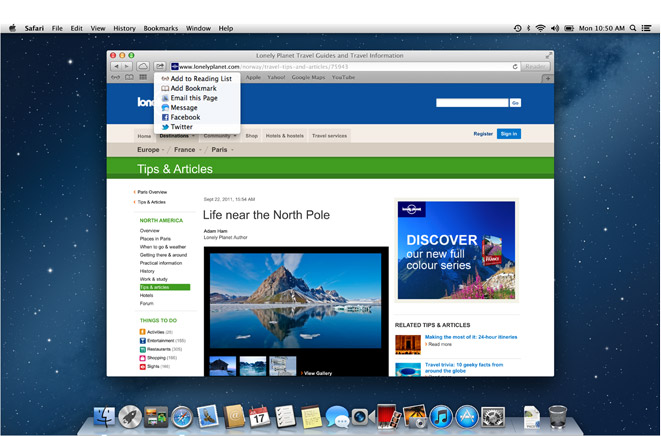Click the Lonely Planet search input field

(x=472, y=103)
